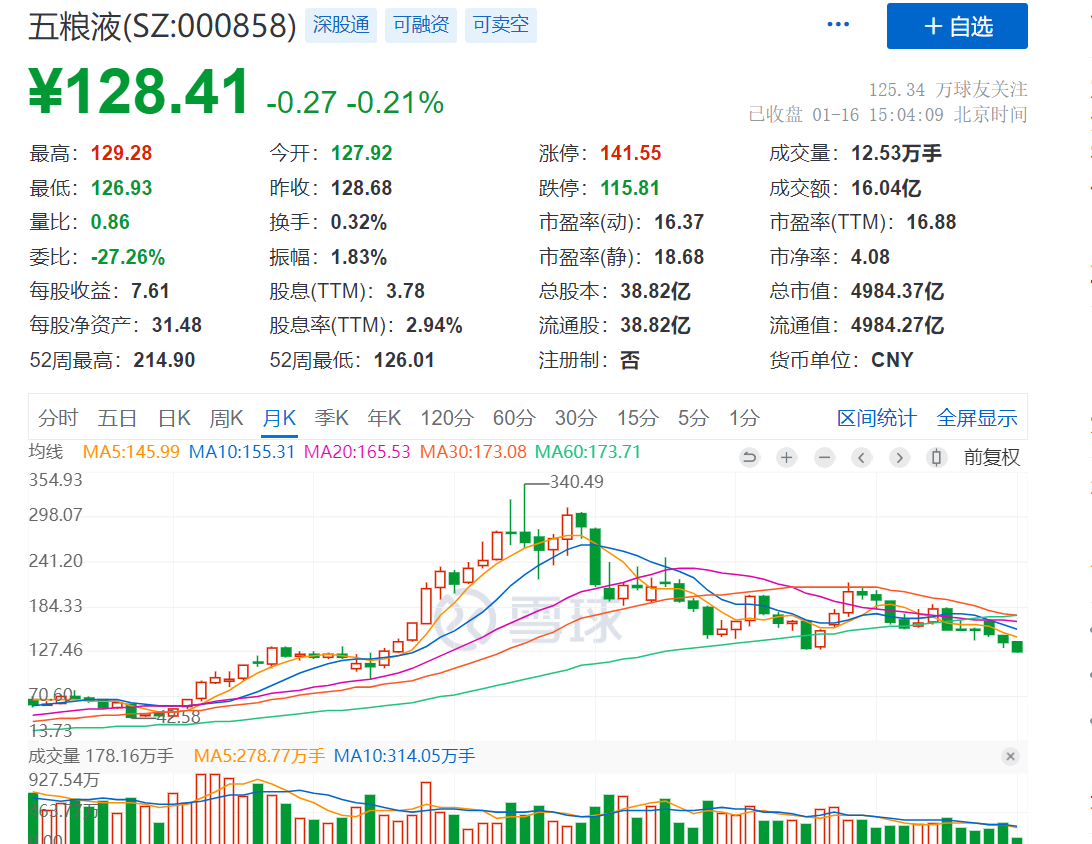Viewport: 1092px width, 844px height.
Task: Click the current price ¥128.41
Action: pyautogui.click(x=139, y=91)
